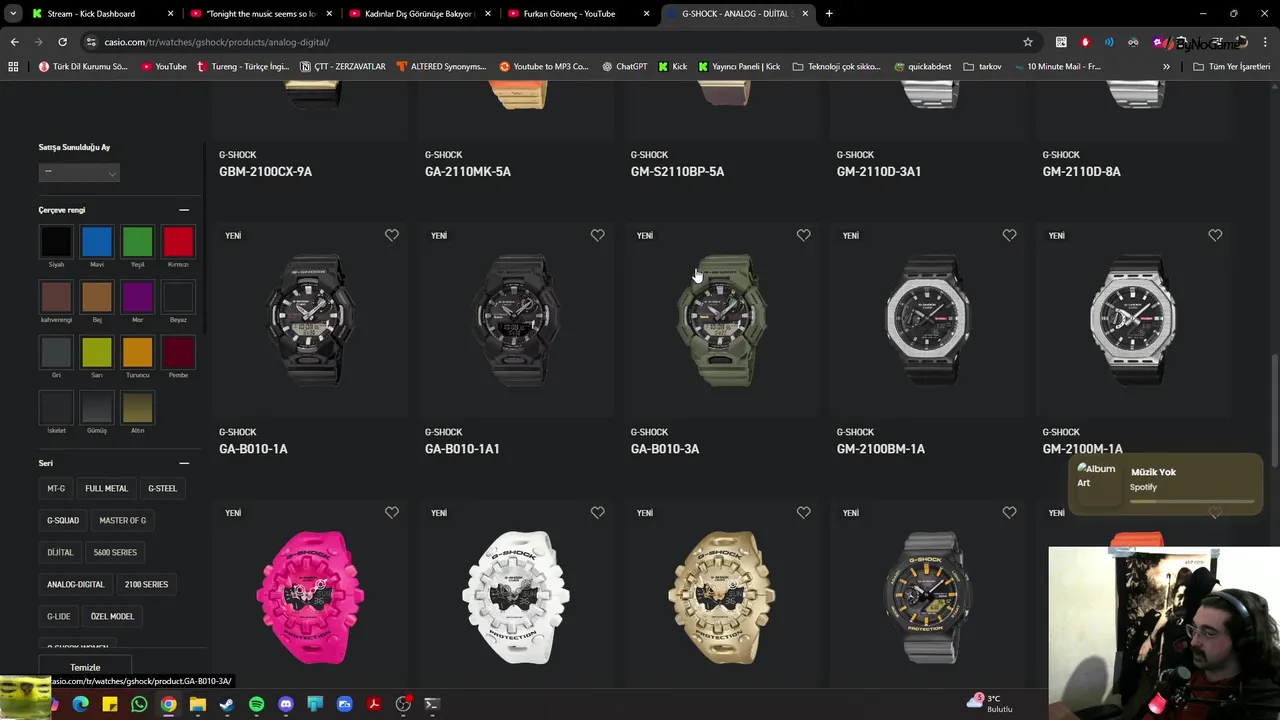Toggle the G-LIDE series filter
Viewport: 1280px width, 720px height.
[58, 616]
